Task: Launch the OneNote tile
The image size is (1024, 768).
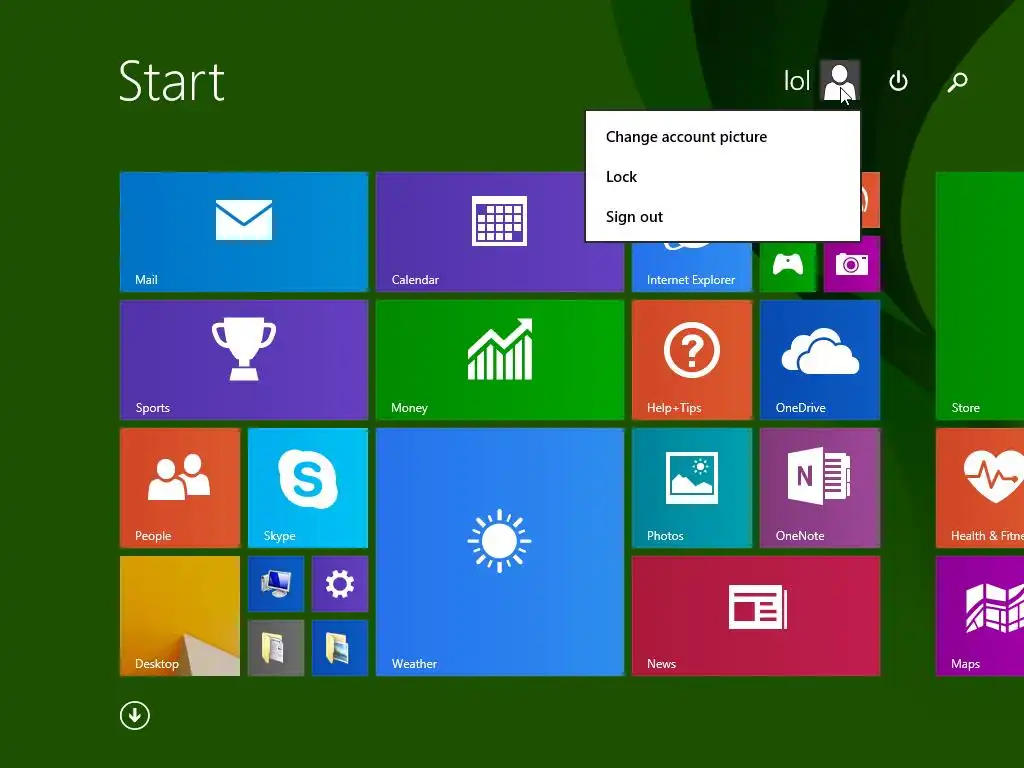Action: 820,488
